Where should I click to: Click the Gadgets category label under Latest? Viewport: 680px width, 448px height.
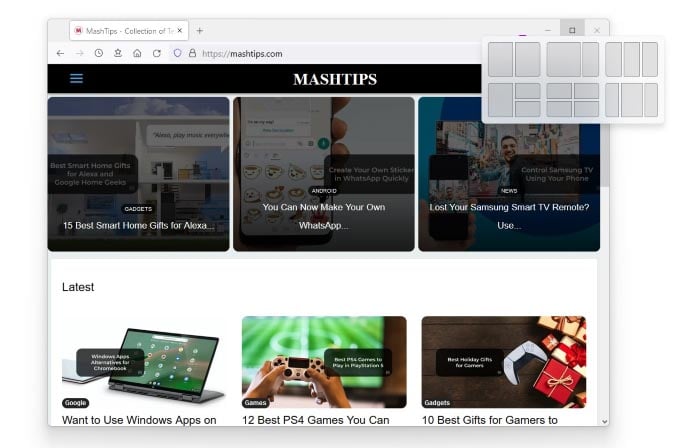coord(437,403)
